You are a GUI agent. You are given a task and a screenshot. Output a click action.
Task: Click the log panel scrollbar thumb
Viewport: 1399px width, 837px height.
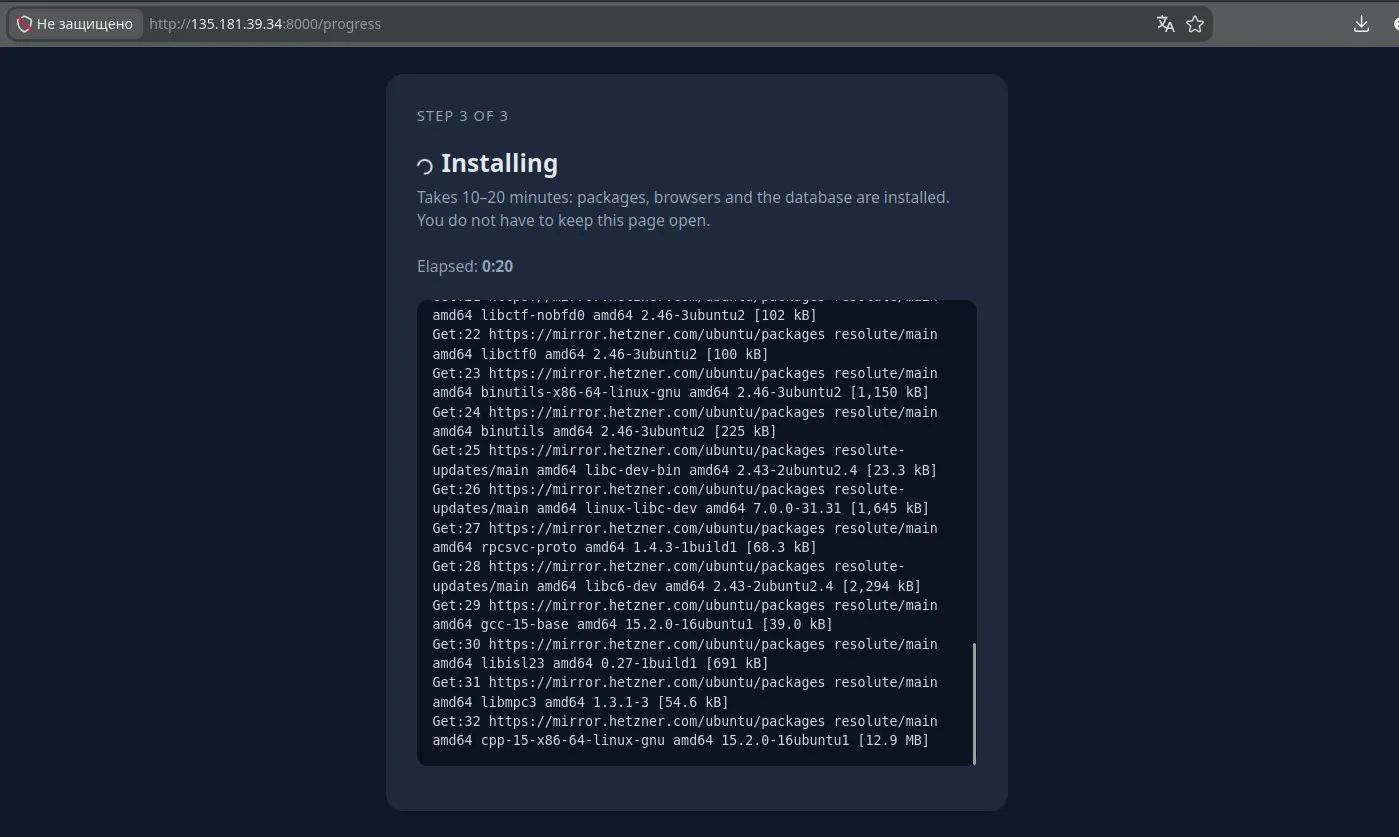974,704
